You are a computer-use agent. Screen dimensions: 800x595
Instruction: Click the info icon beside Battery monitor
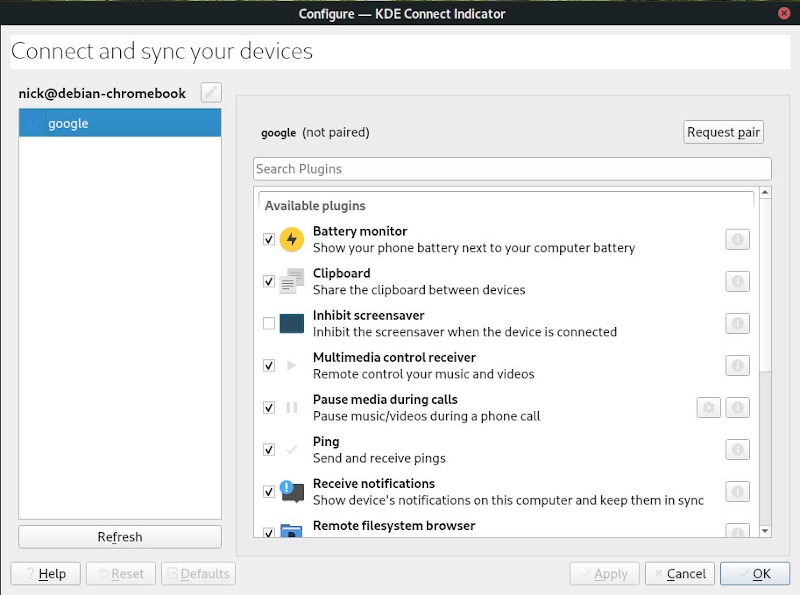(738, 238)
